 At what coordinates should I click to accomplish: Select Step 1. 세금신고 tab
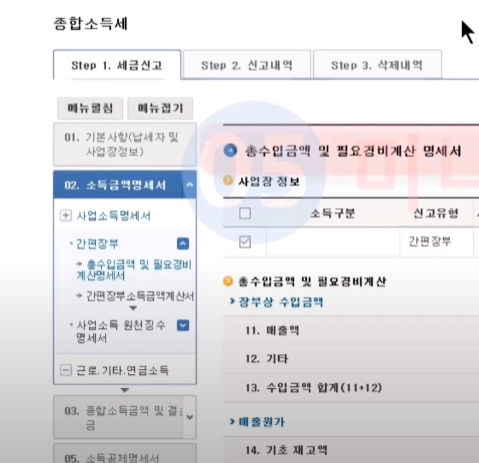tap(117, 65)
